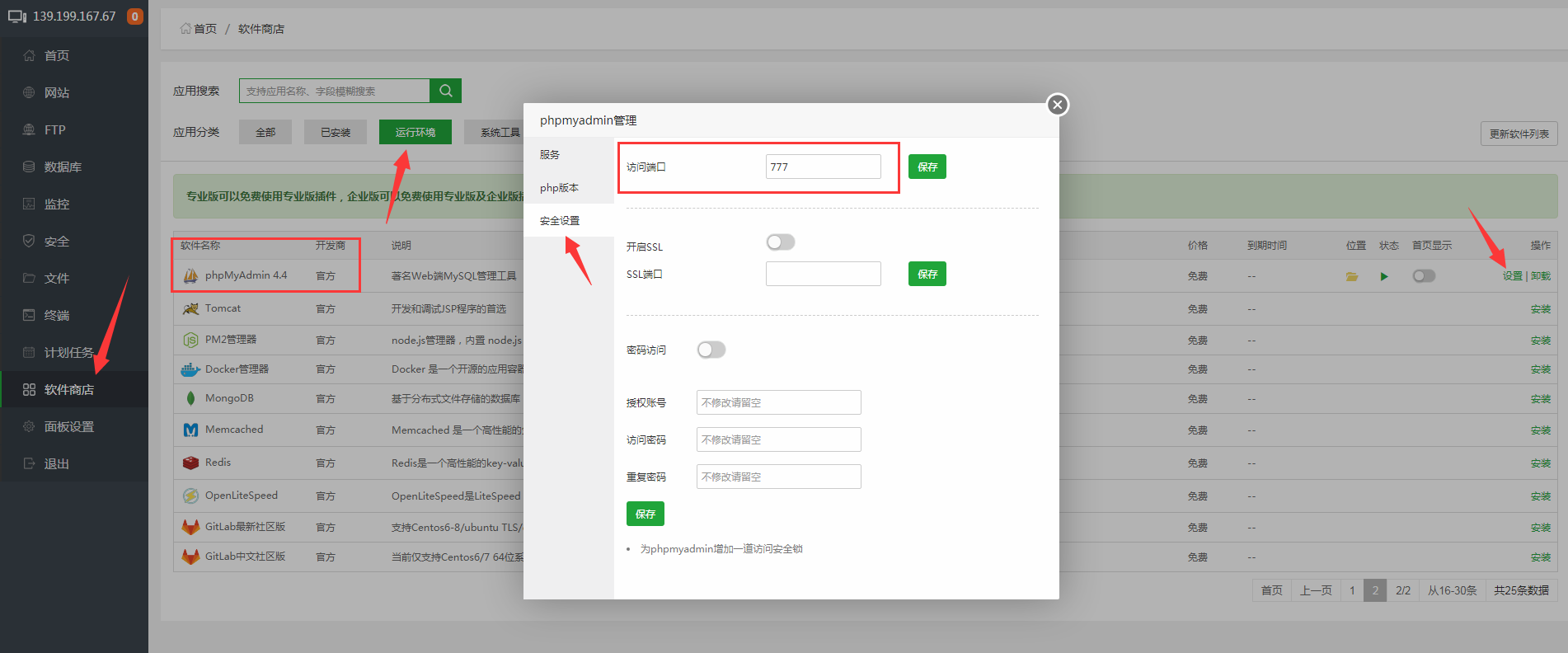Toggle the 开启SSL switch
The width and height of the screenshot is (1568, 653).
point(781,242)
